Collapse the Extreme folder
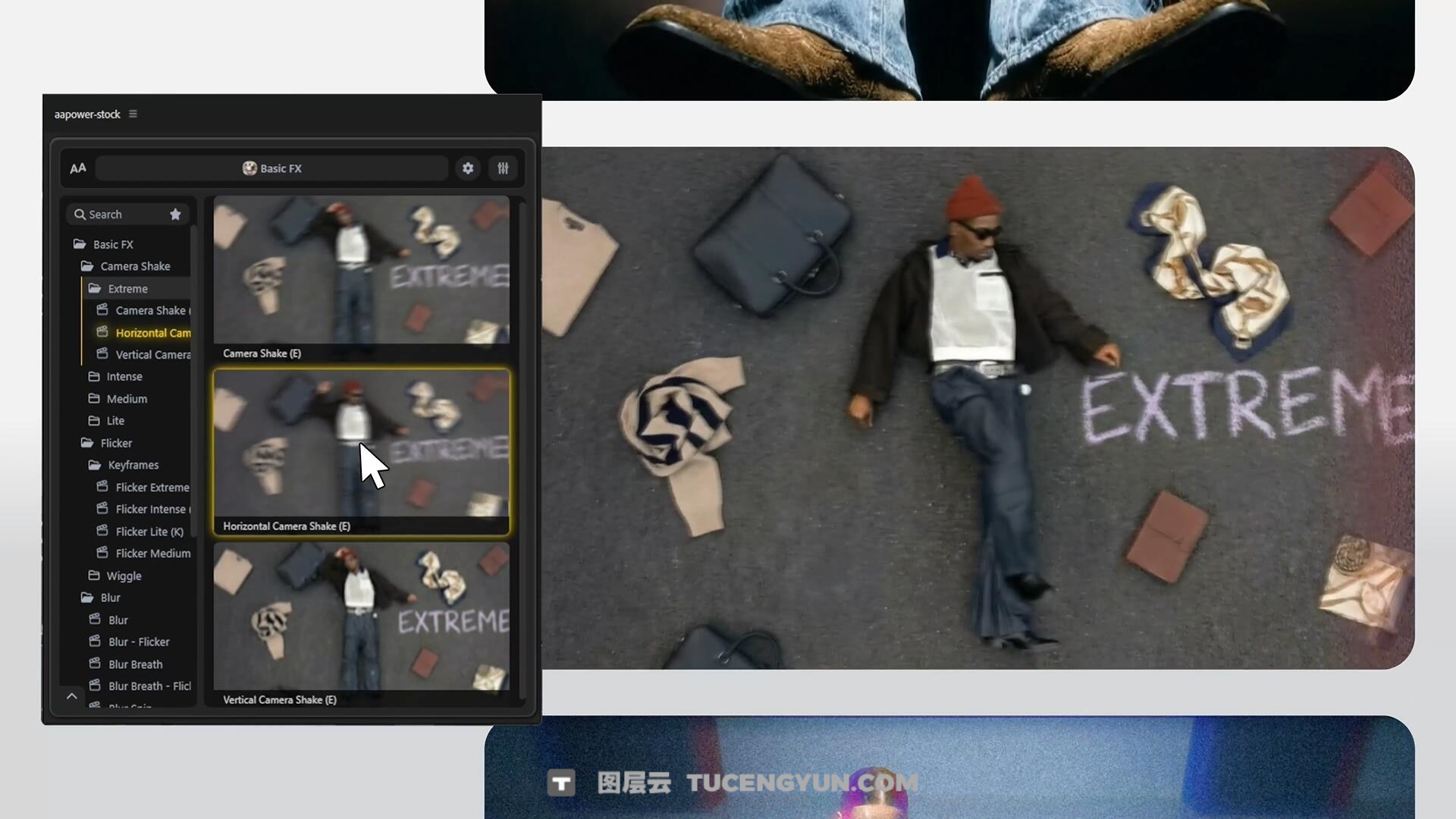This screenshot has width=1456, height=819. [127, 289]
